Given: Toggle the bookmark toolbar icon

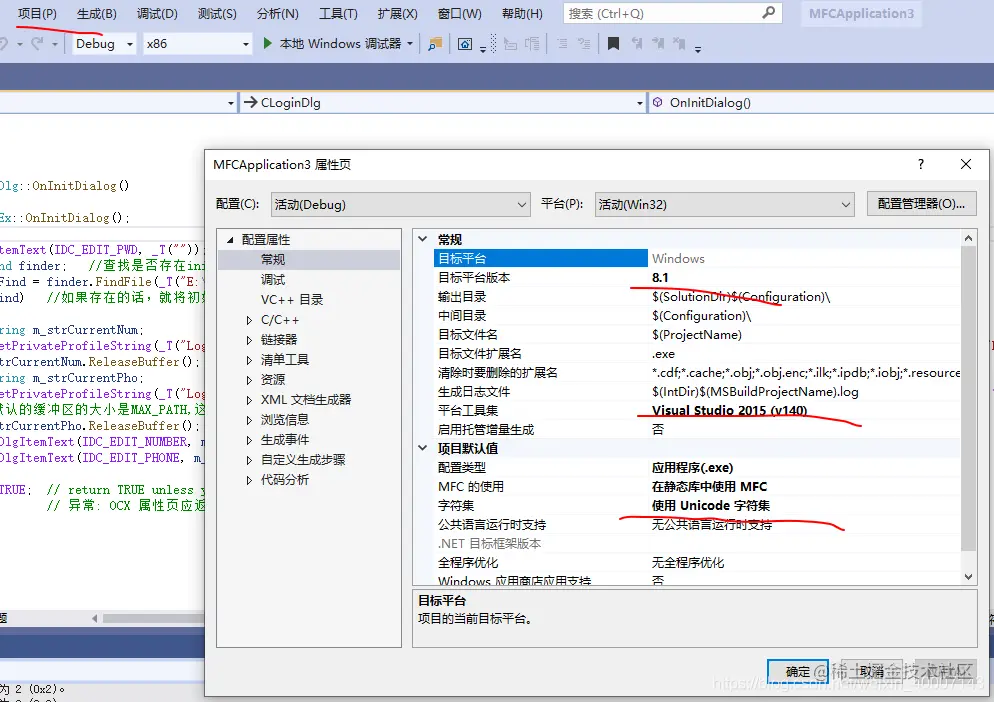Looking at the screenshot, I should 613,44.
